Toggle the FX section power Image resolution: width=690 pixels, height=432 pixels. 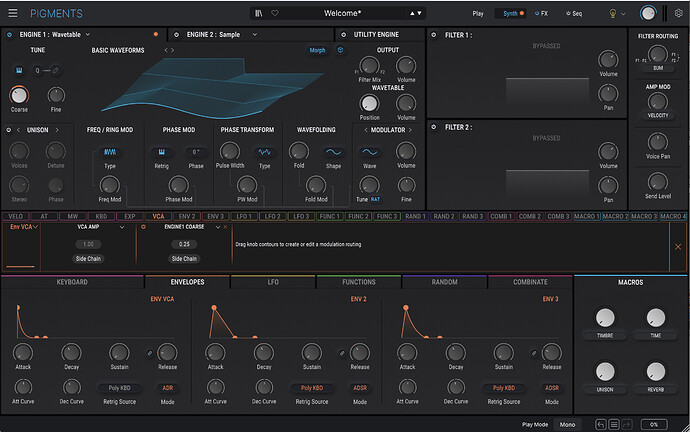point(537,14)
